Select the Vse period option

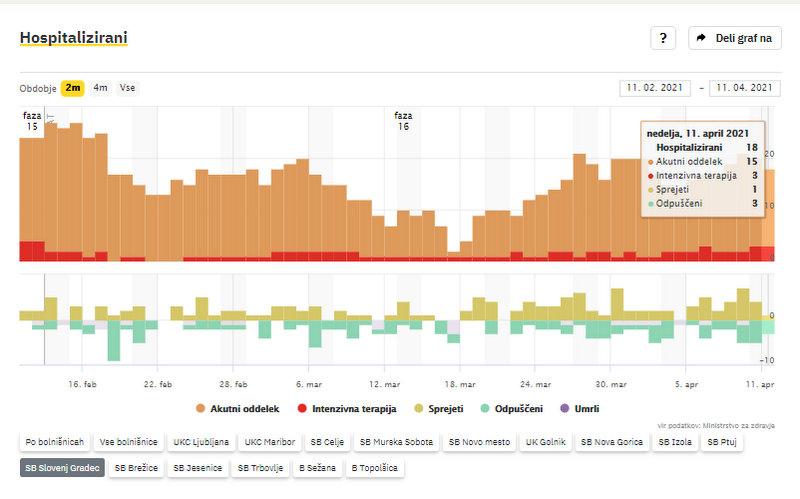[127, 88]
